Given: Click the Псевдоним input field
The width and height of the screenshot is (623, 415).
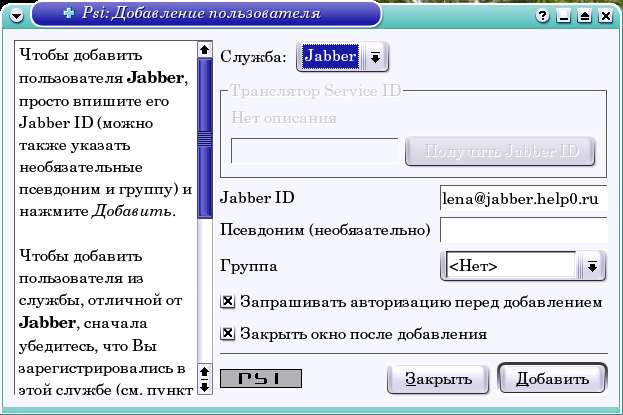Looking at the screenshot, I should tap(524, 230).
